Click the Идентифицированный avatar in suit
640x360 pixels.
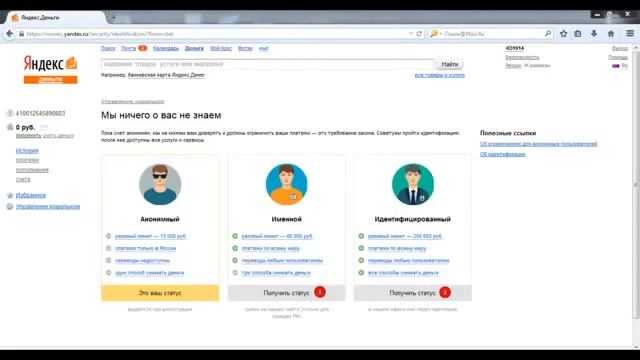(x=413, y=184)
